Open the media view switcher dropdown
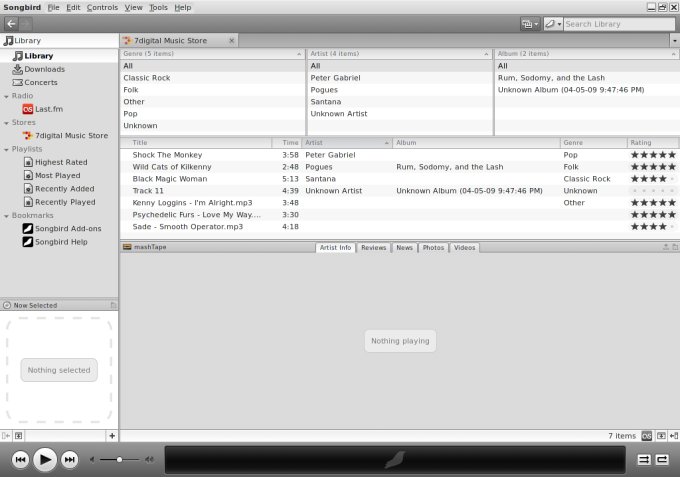The height and width of the screenshot is (477, 680). 529,24
